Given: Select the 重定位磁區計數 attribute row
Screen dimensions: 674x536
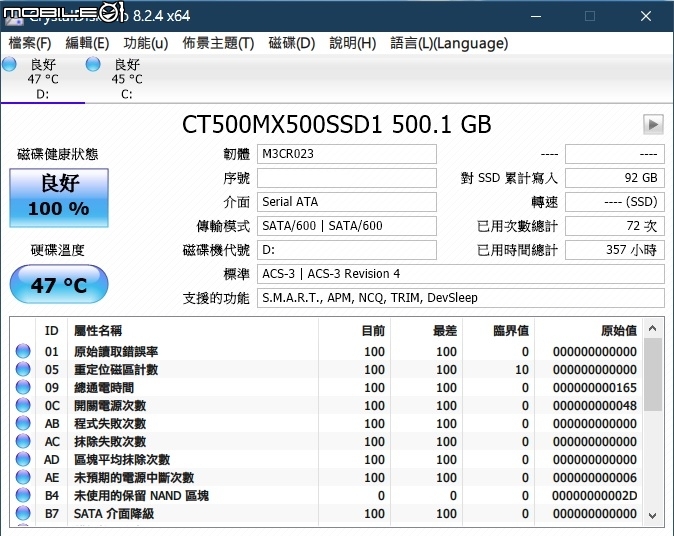Looking at the screenshot, I should click(327, 369).
